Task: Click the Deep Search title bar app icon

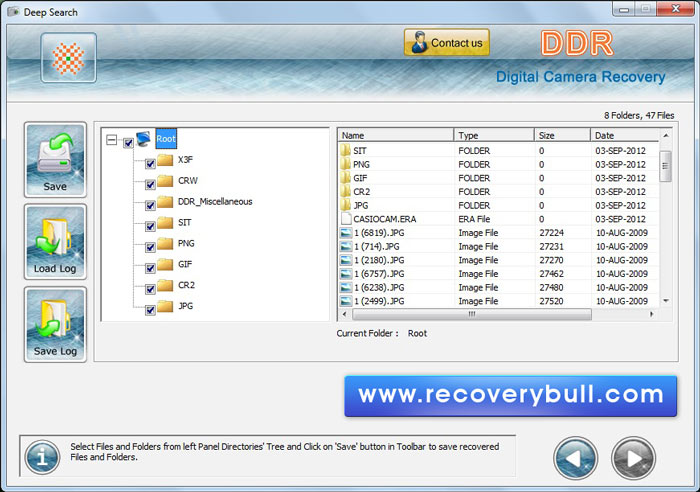Action: coord(13,12)
